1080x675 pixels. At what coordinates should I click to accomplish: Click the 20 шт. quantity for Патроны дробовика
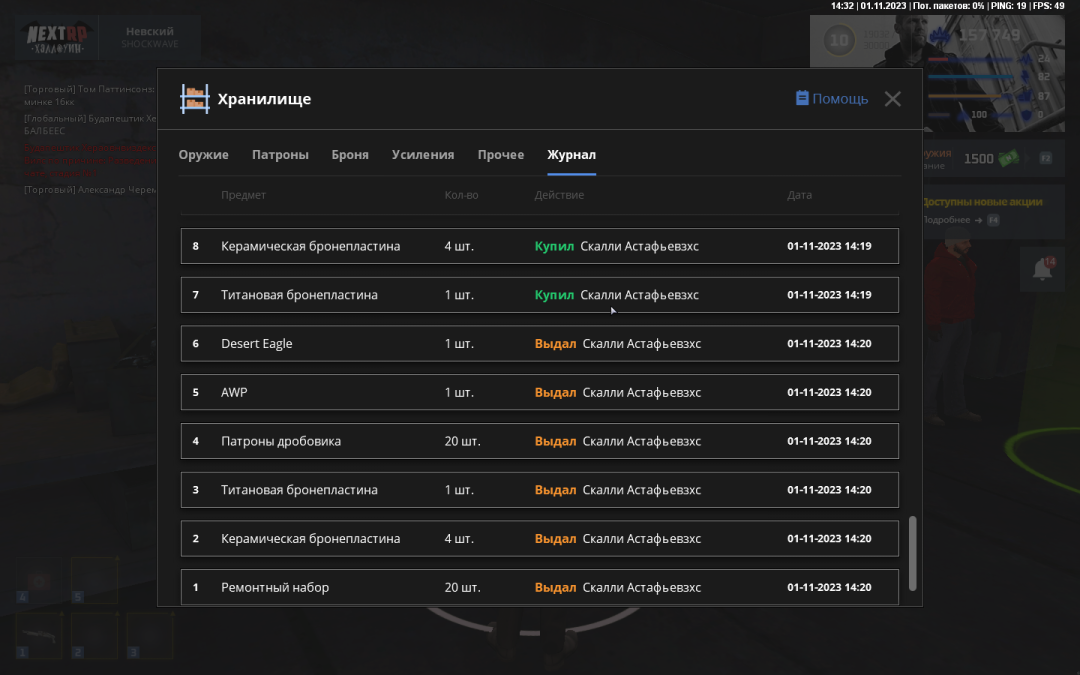click(x=462, y=442)
